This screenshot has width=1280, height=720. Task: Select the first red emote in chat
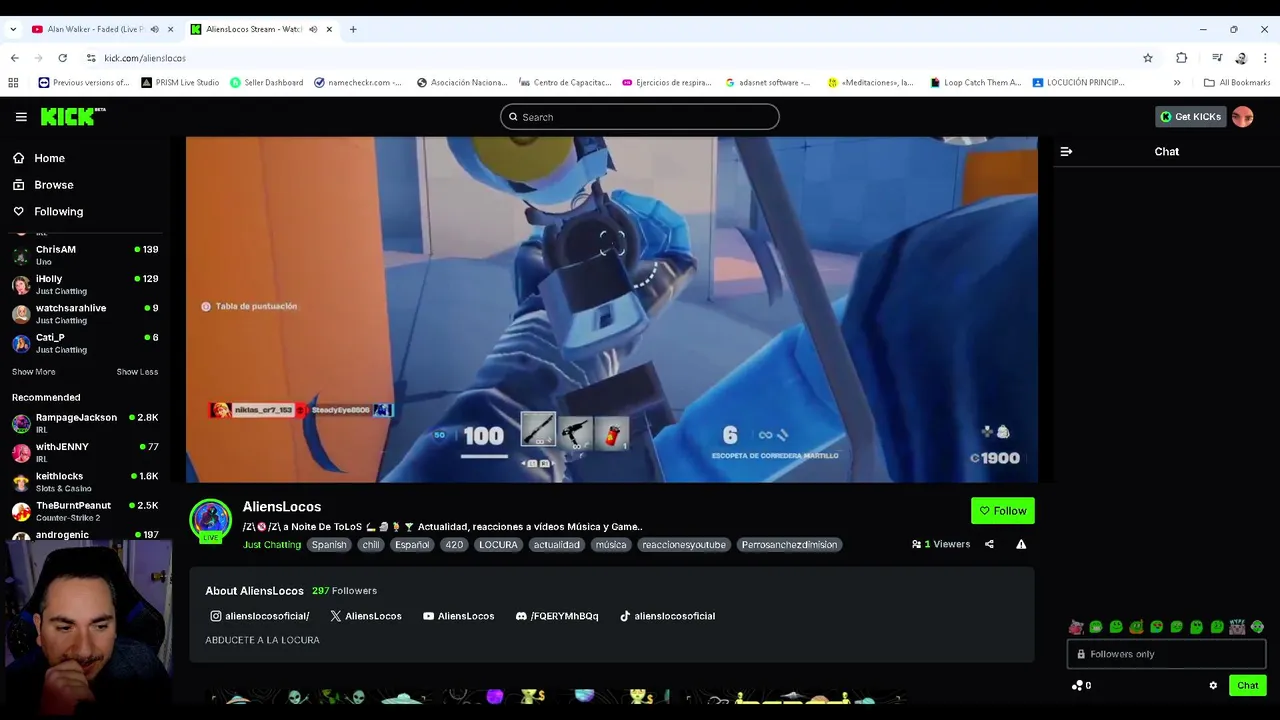1076,627
